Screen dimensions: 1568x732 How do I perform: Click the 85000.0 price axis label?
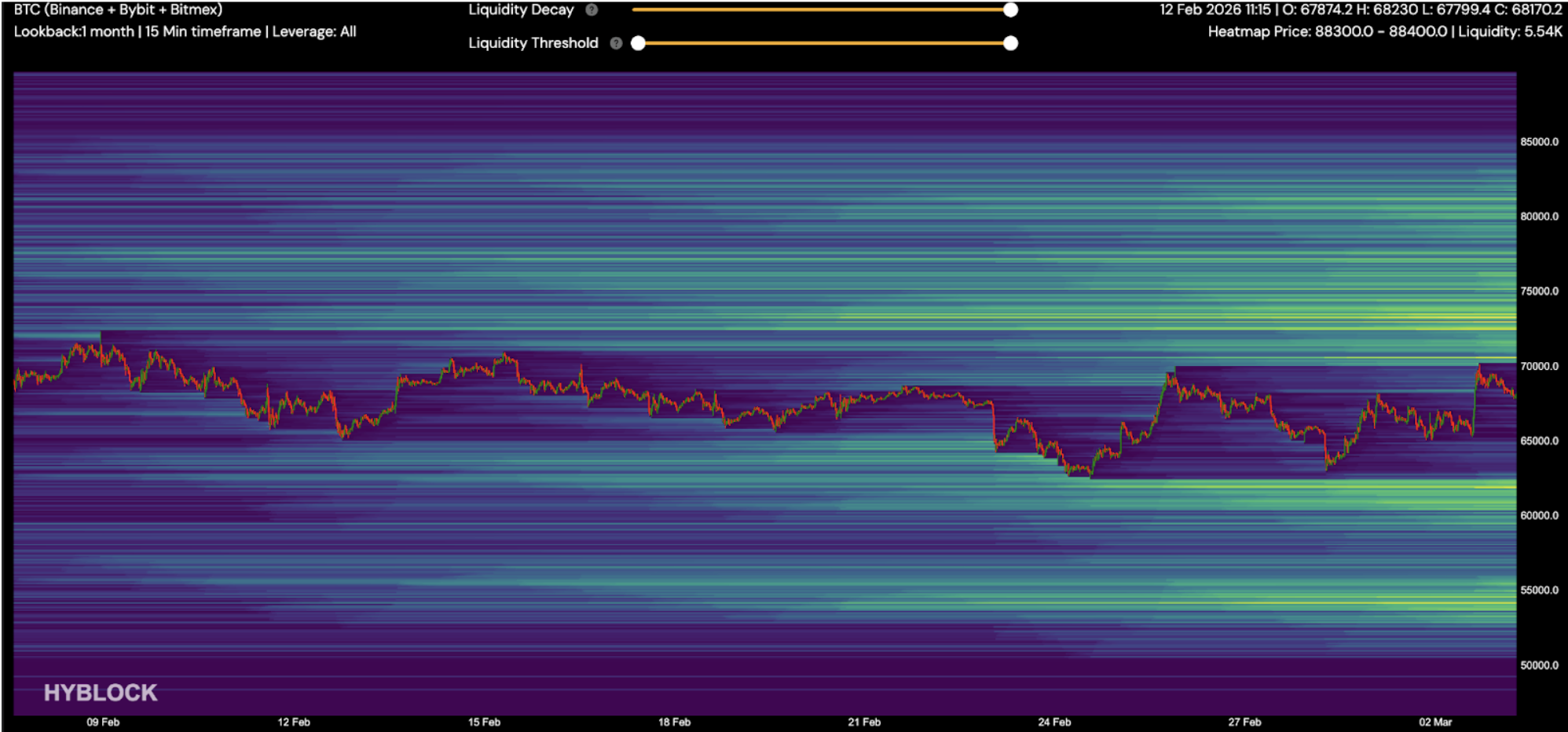point(1540,142)
